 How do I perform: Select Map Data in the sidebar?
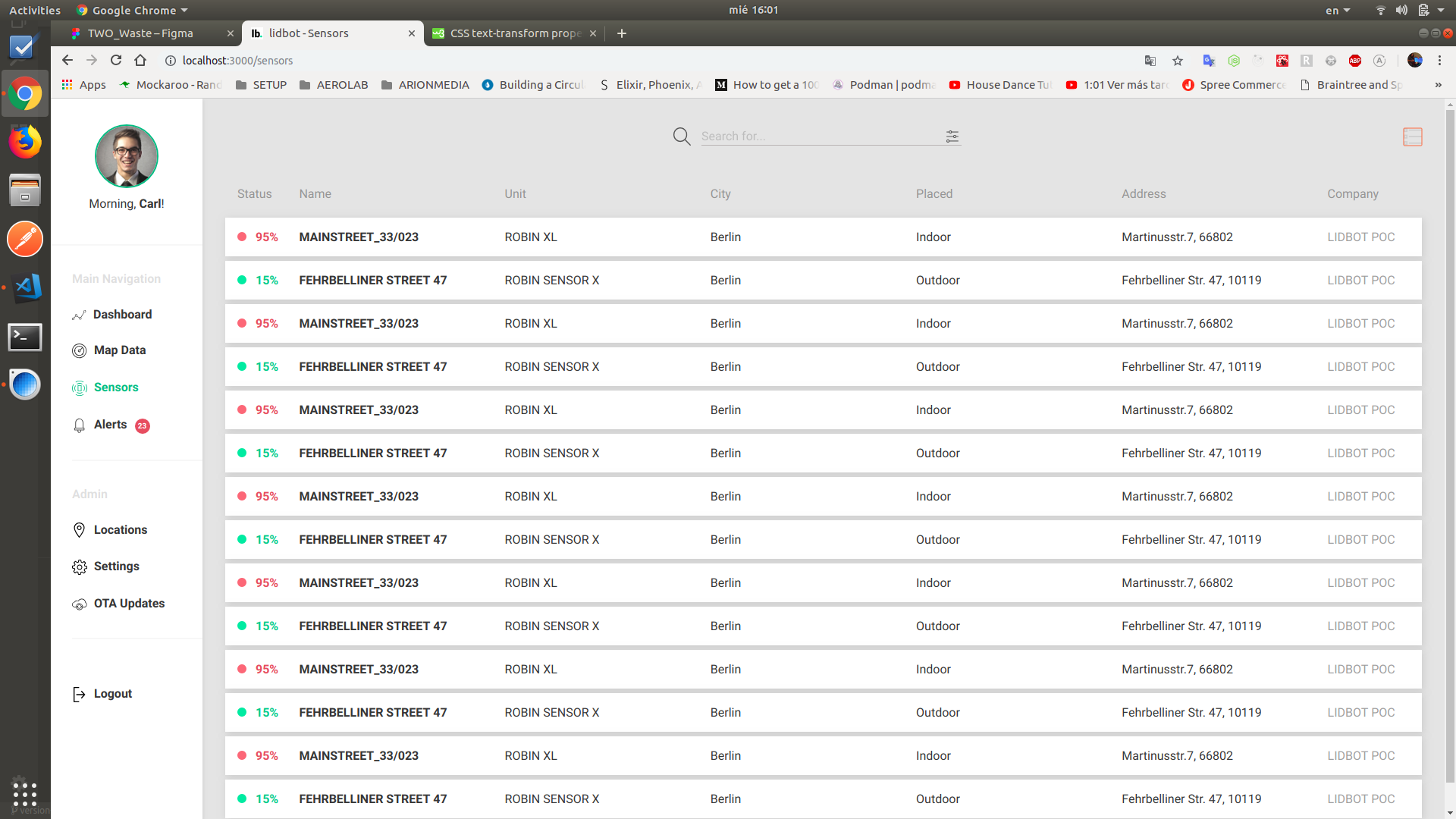point(119,350)
